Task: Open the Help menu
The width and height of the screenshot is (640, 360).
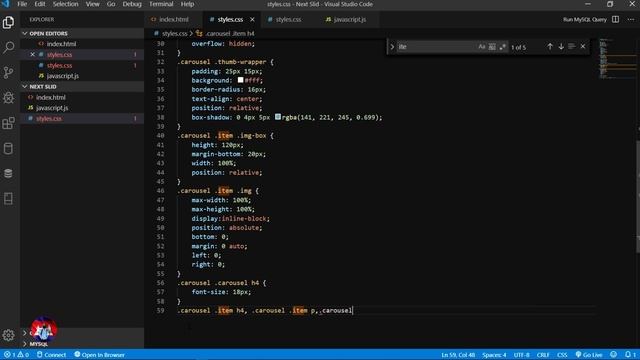Action: click(x=187, y=4)
